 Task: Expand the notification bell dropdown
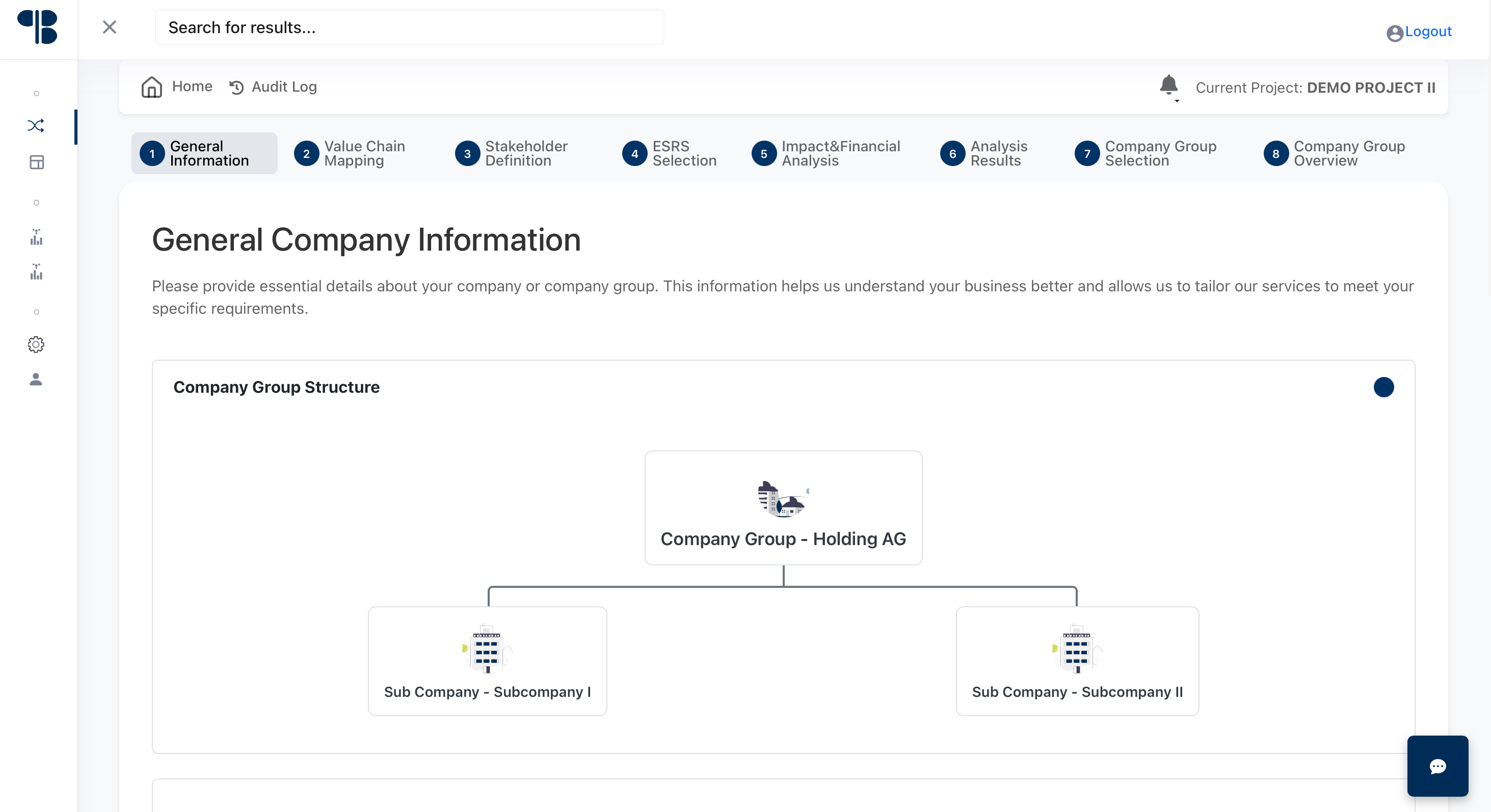tap(1169, 87)
